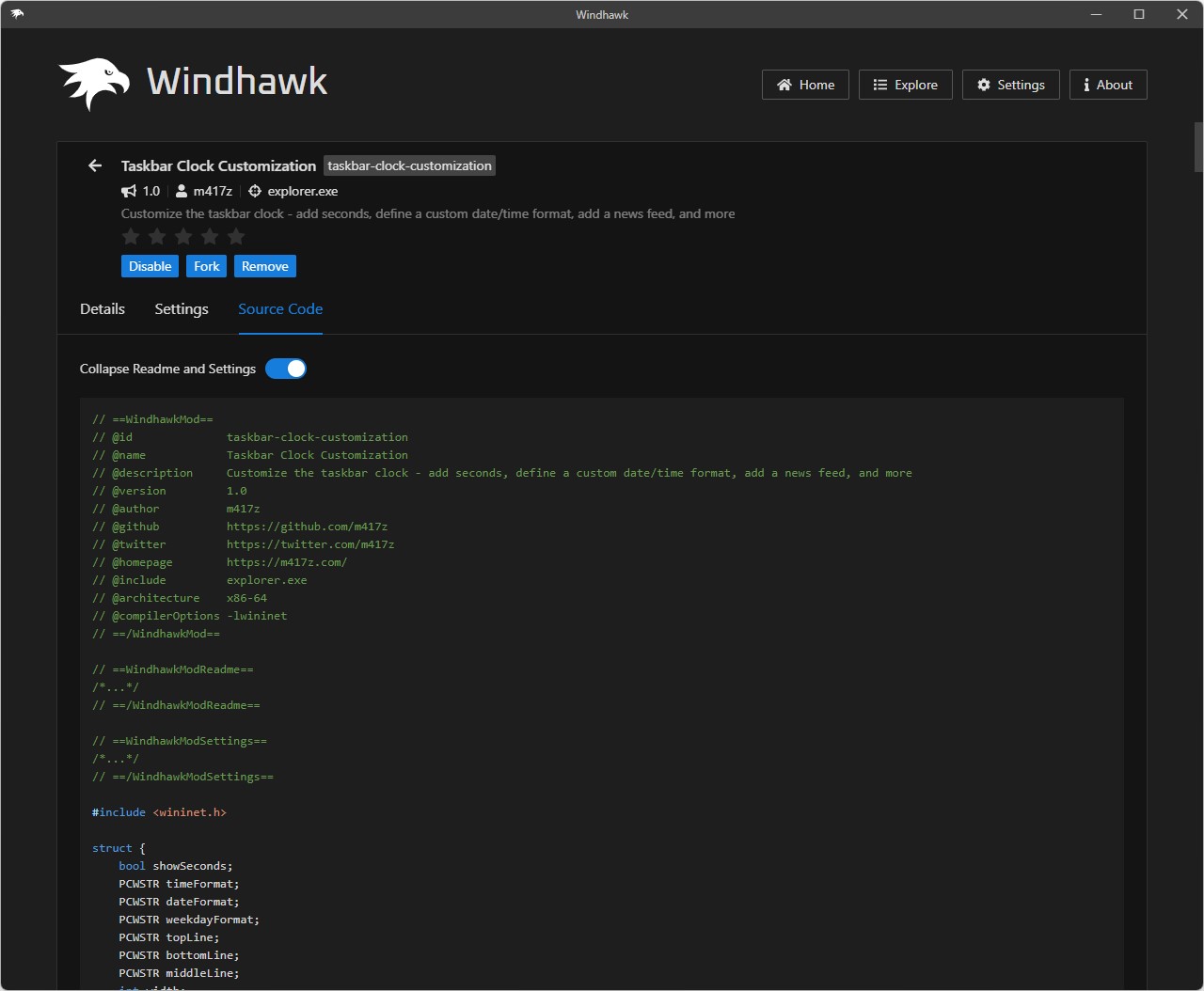Rate the mod three stars
Viewport: 1204px width, 991px height.
pyautogui.click(x=183, y=236)
